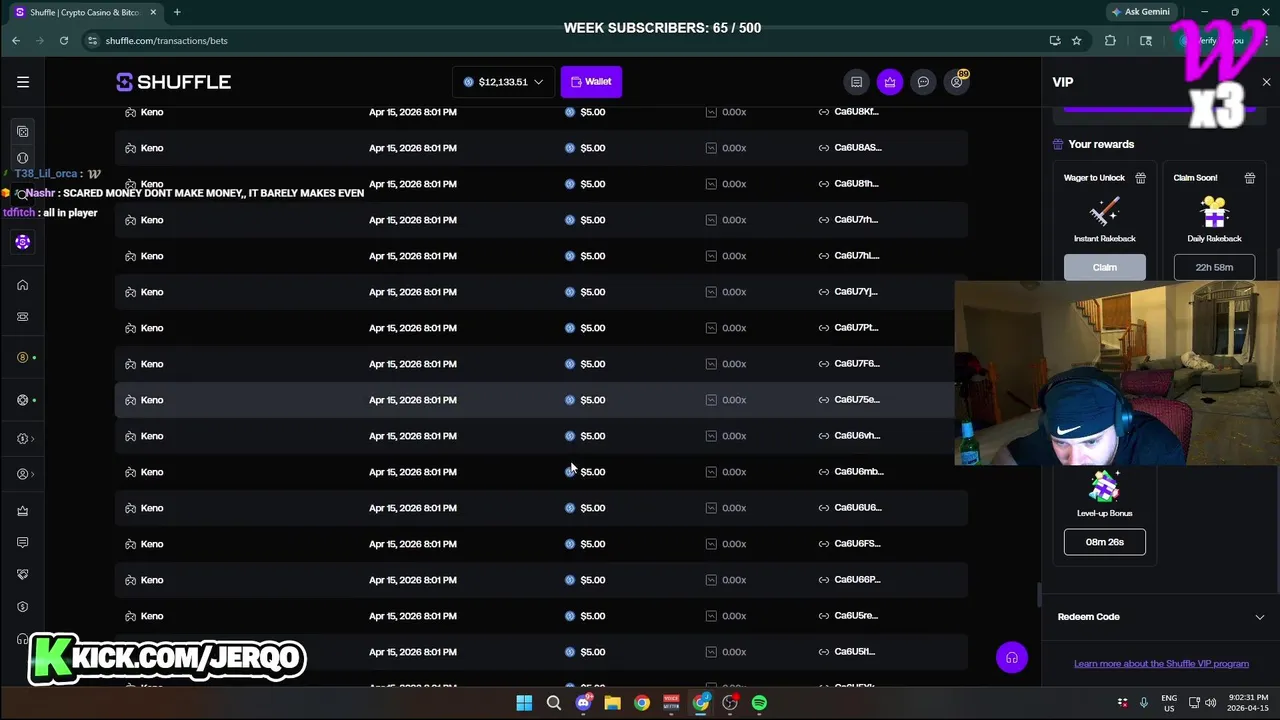
Task: Click the 22h 58m Daily Rakeback timer button
Action: [x=1214, y=268]
